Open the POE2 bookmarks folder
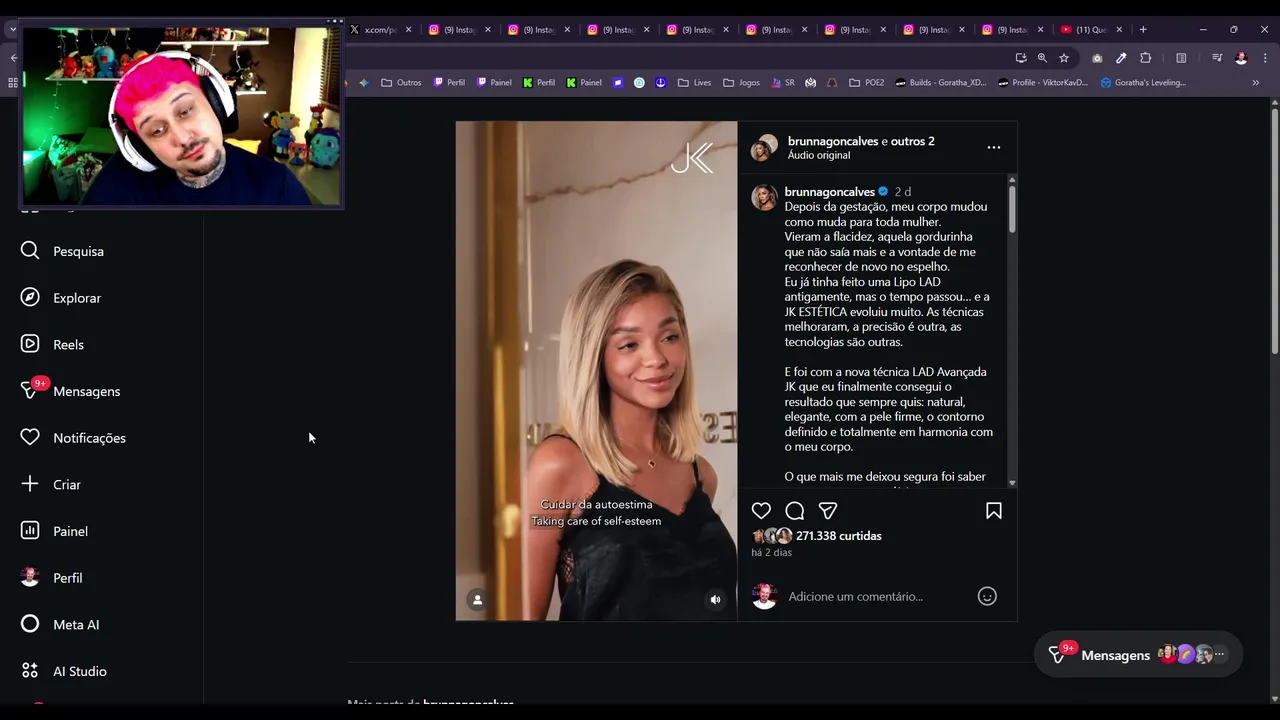The image size is (1280, 720). pos(866,82)
